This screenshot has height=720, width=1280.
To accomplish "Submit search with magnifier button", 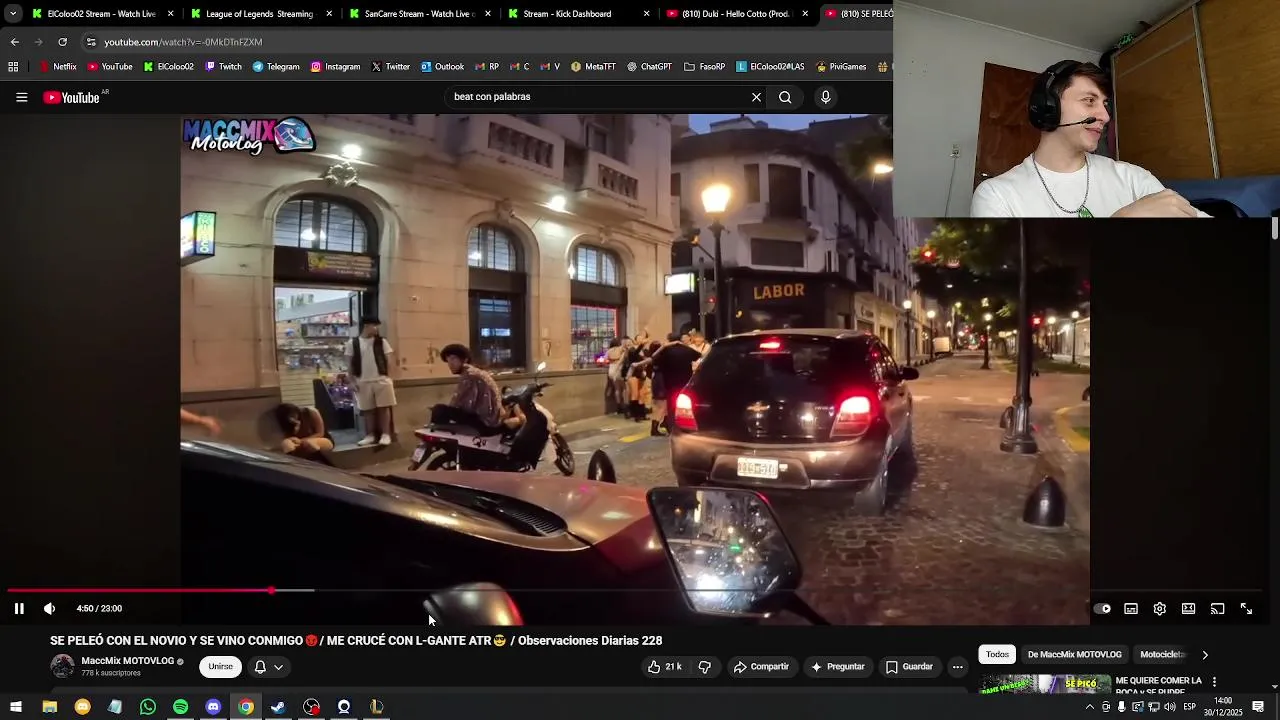I will point(785,97).
